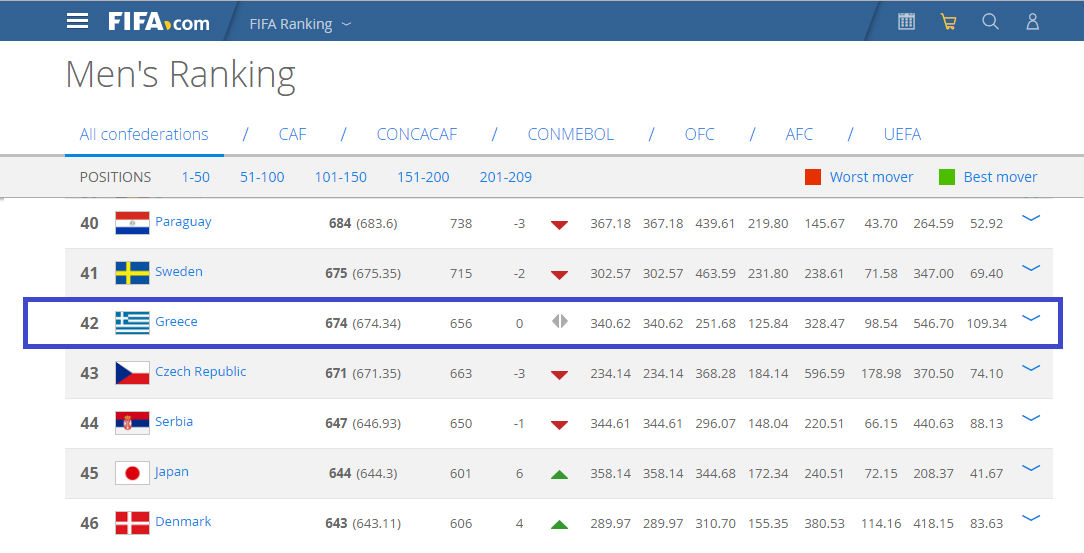Click the red Worst mover swatch

[813, 177]
